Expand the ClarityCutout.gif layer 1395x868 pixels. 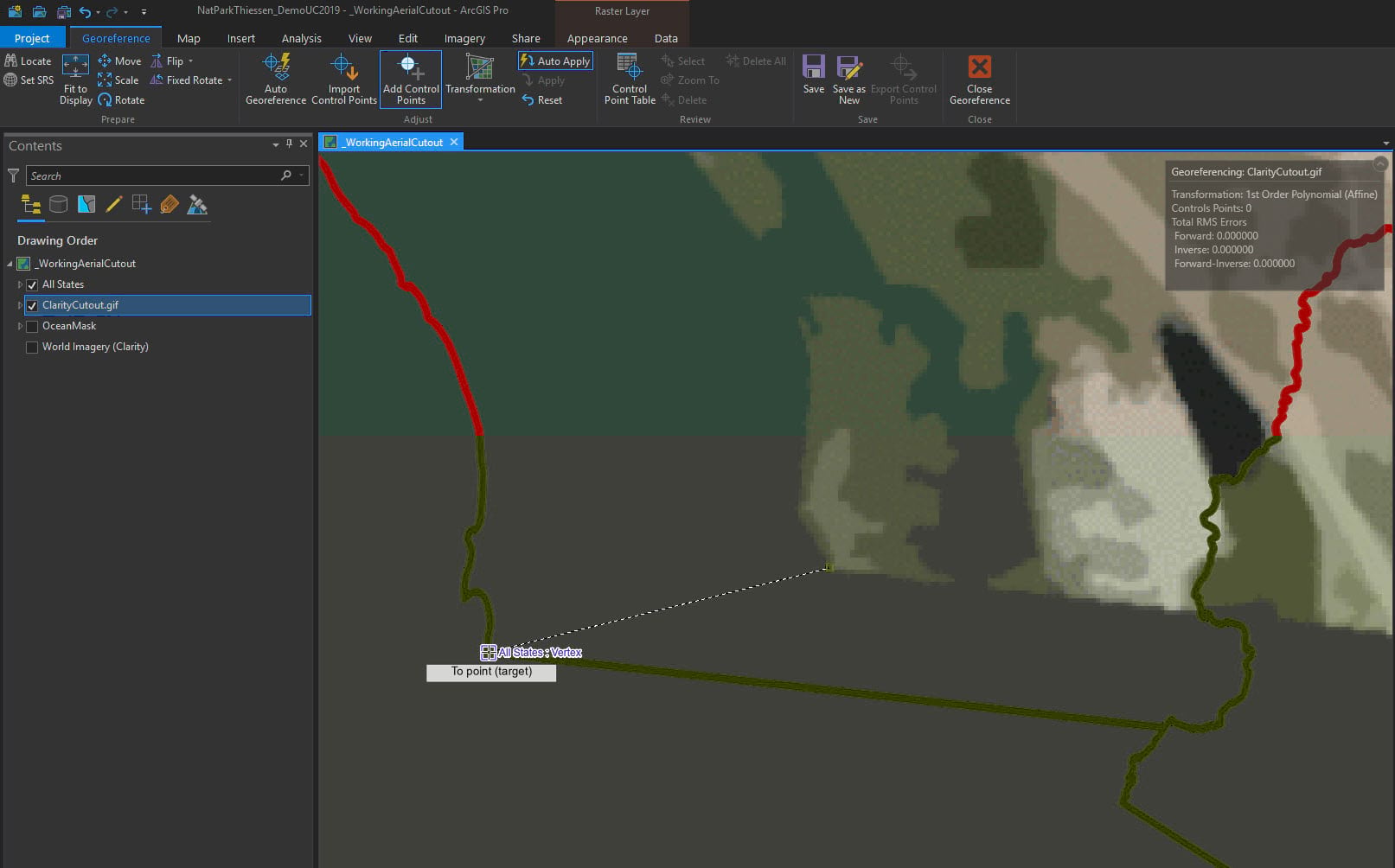(x=20, y=305)
